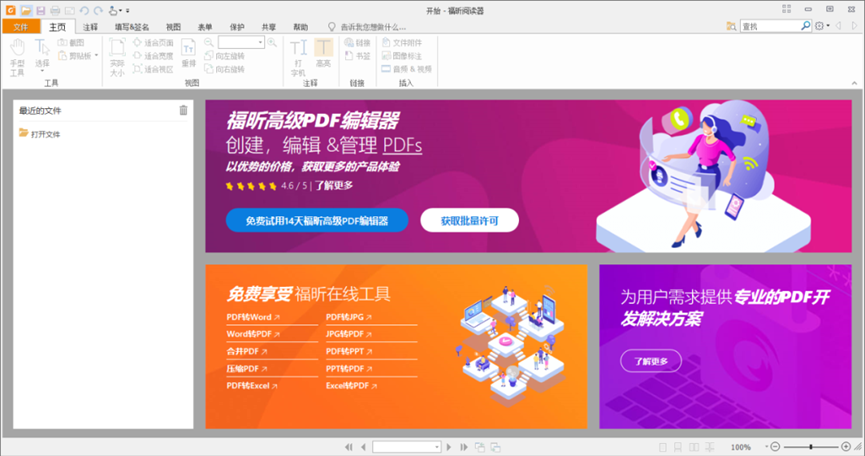This screenshot has height=456, width=865.
Task: Click the 链接 link tool
Action: [x=357, y=42]
